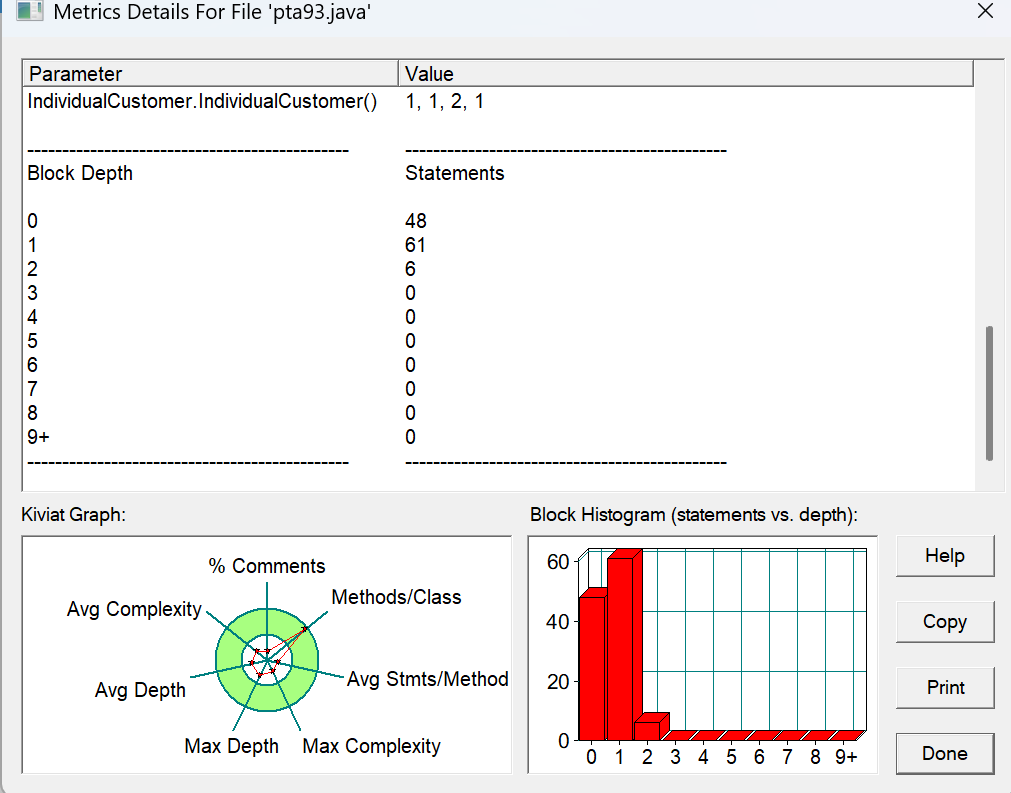Image resolution: width=1011 pixels, height=793 pixels.
Task: Close the Metrics Details dialog
Action: 985,11
